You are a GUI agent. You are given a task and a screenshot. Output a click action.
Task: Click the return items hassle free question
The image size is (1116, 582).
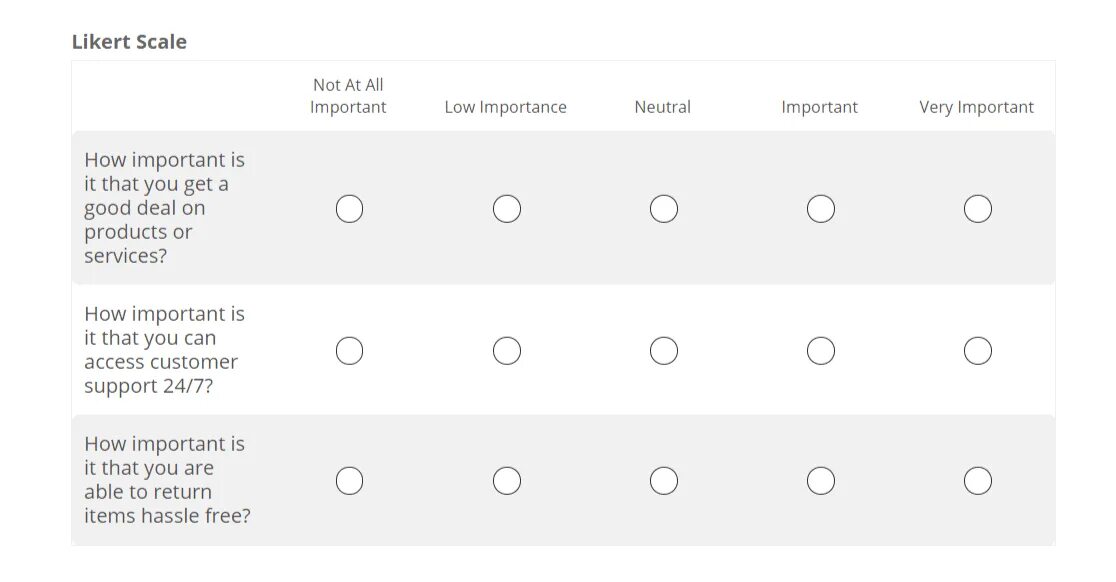coord(166,480)
